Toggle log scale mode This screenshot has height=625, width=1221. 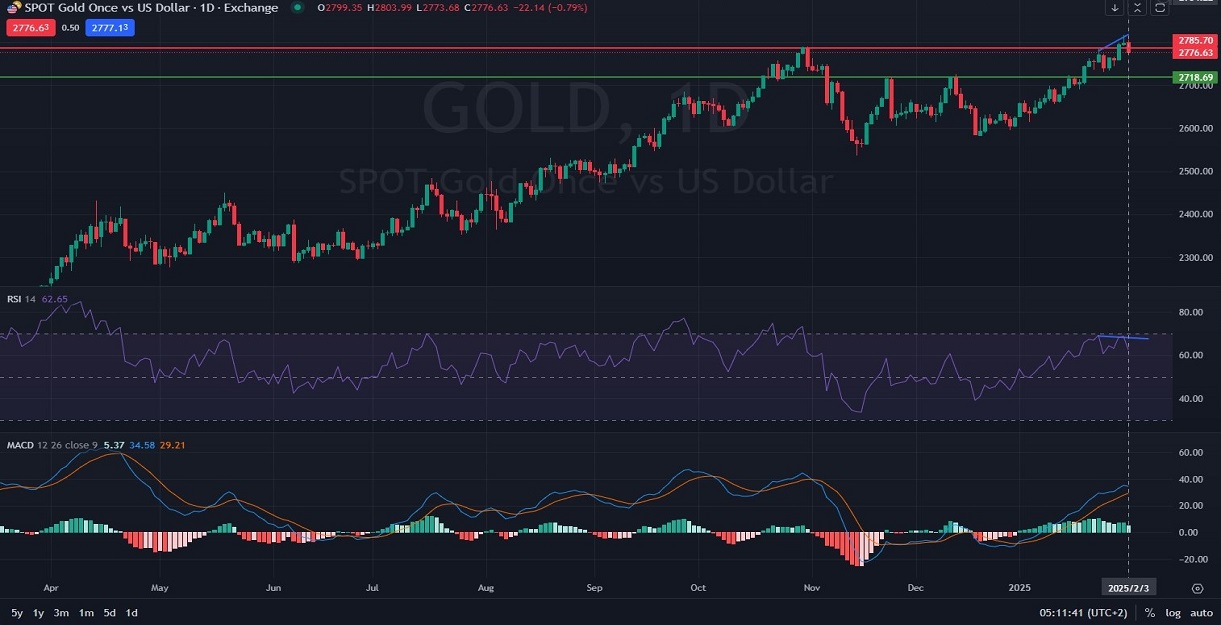[x=1172, y=612]
